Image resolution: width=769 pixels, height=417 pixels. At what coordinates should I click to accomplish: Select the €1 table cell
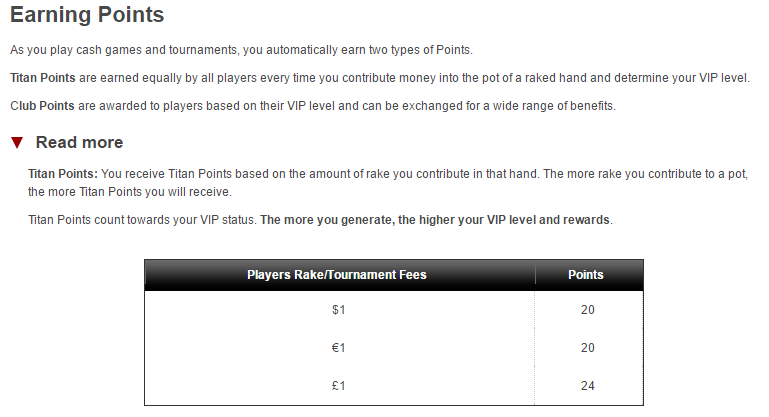click(338, 348)
